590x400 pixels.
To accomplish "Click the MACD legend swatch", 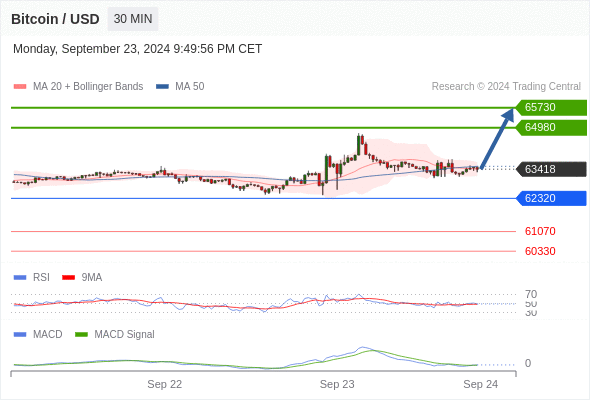I will tap(20, 334).
